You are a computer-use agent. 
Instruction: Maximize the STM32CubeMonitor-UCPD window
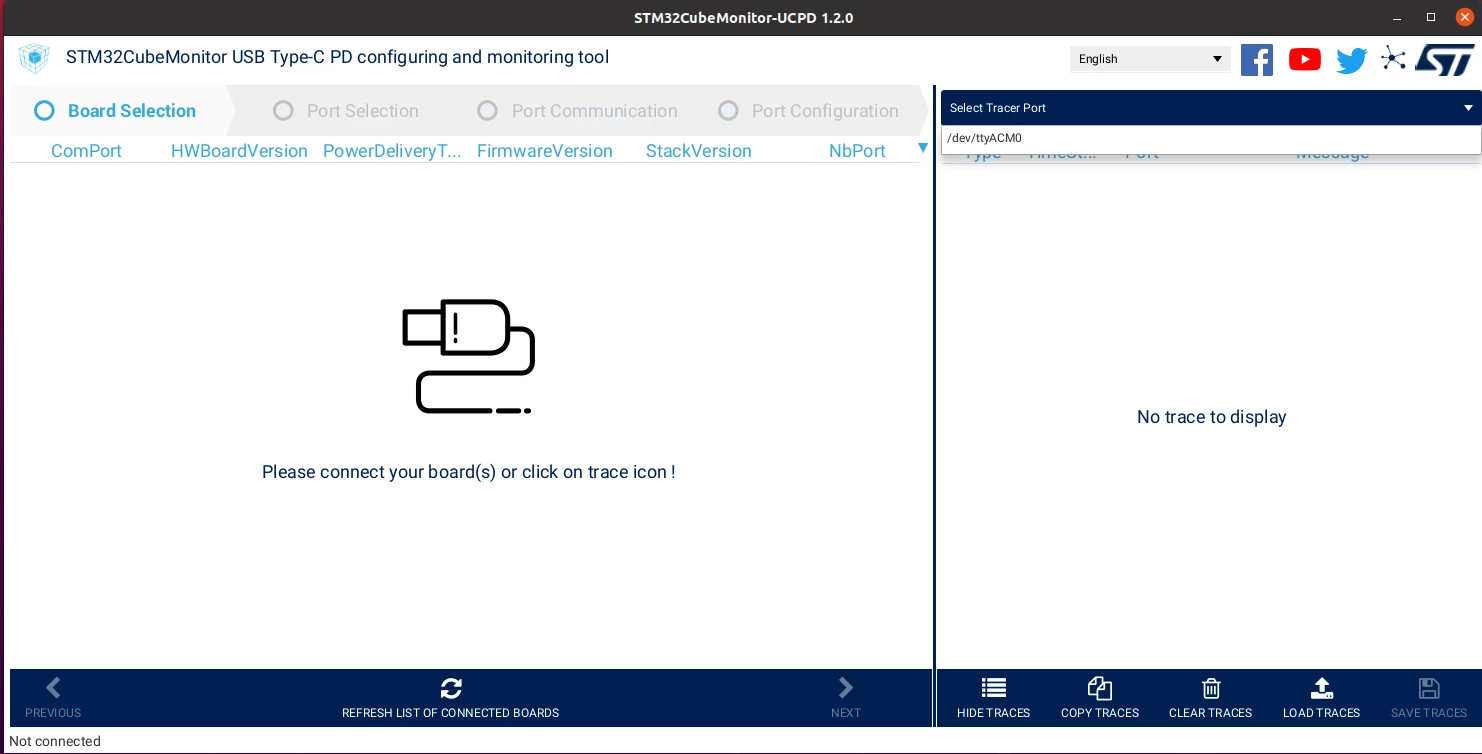1431,18
